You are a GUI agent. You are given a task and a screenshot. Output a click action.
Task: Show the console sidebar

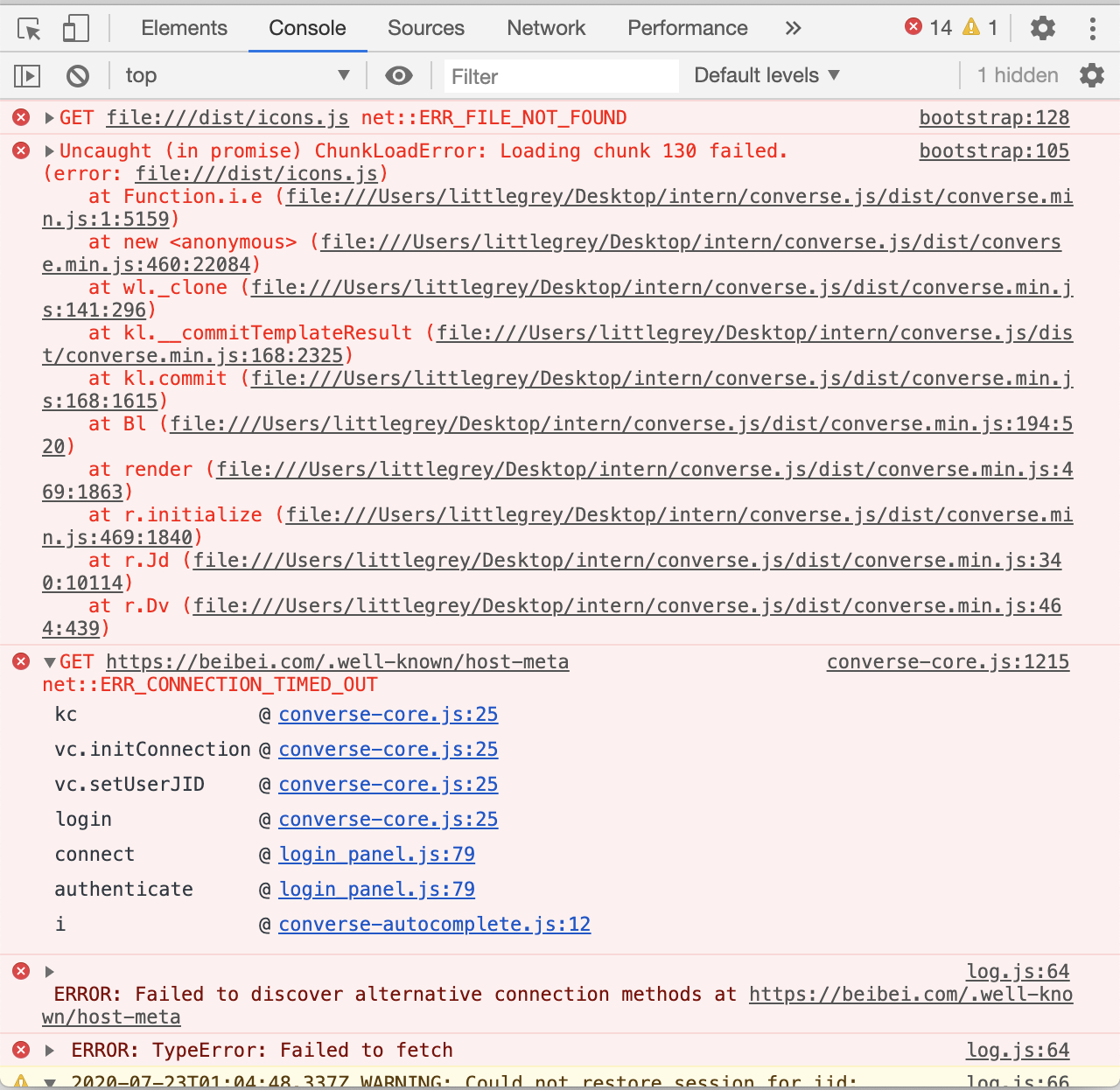[28, 76]
